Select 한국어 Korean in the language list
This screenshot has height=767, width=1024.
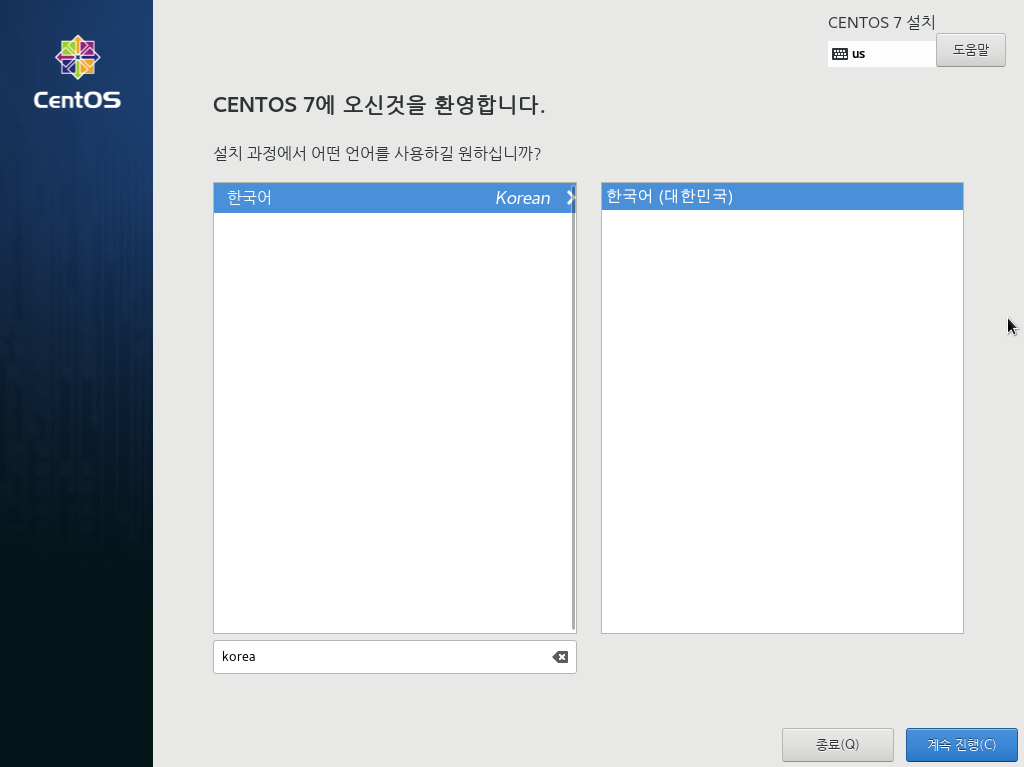394,198
